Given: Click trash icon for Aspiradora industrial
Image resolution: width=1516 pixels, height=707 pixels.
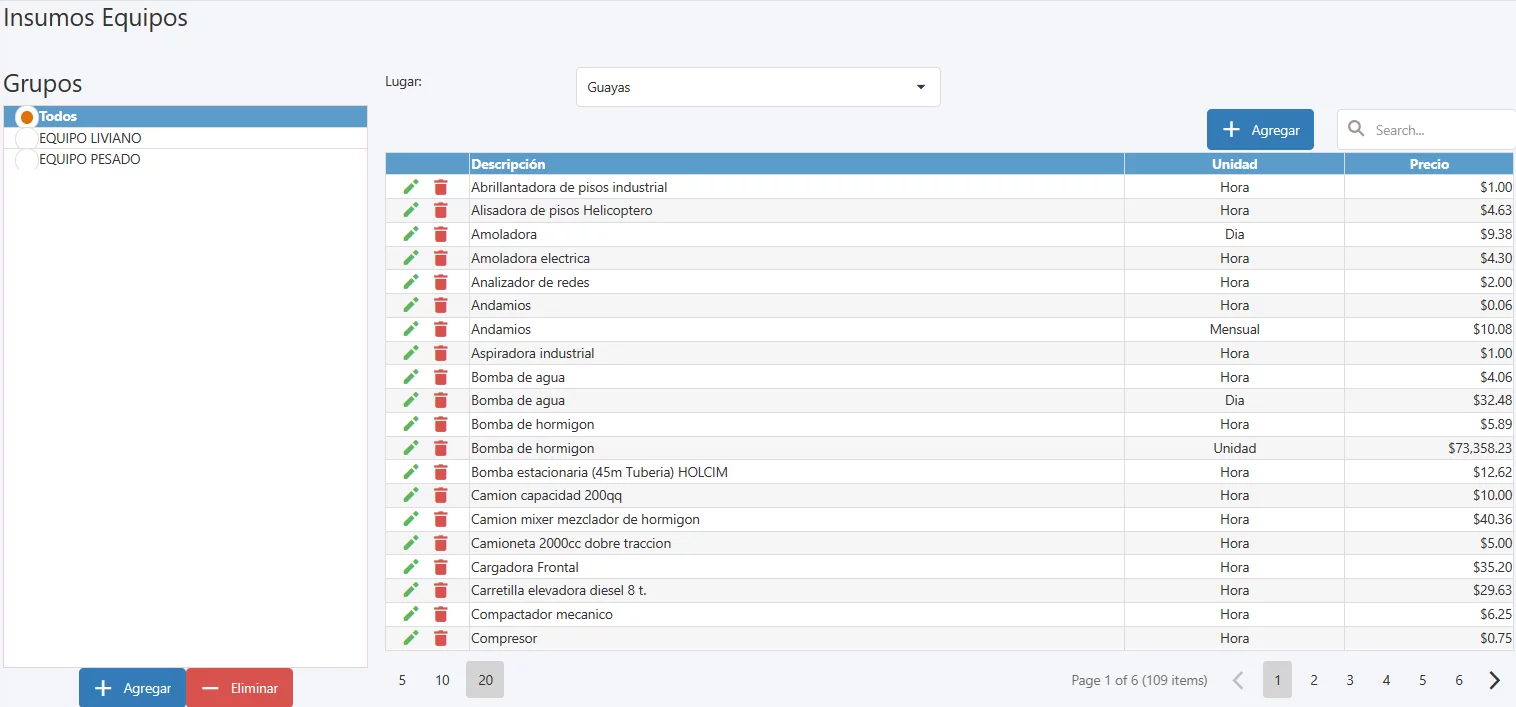Looking at the screenshot, I should tap(441, 353).
